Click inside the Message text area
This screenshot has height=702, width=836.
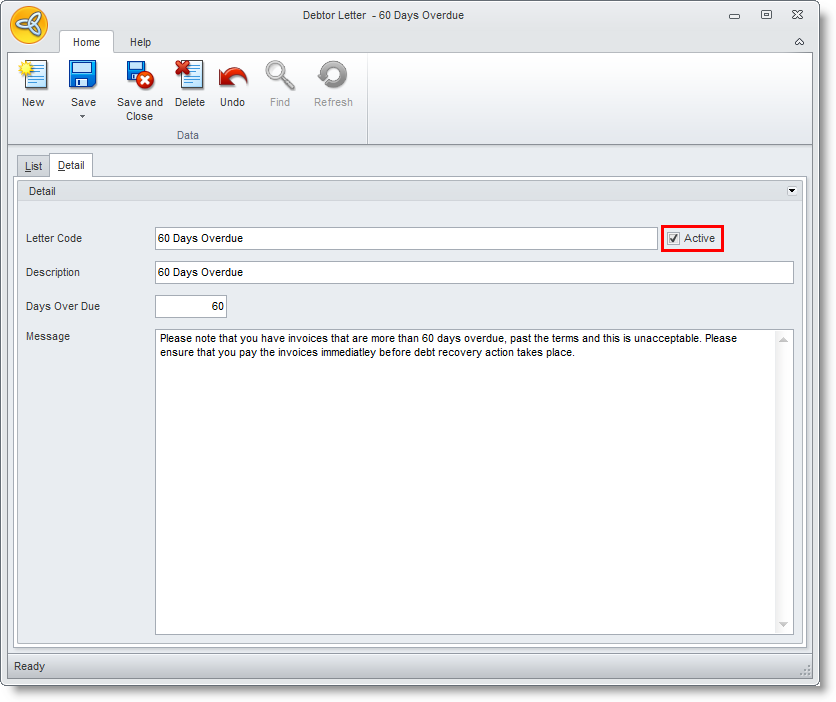[465, 480]
